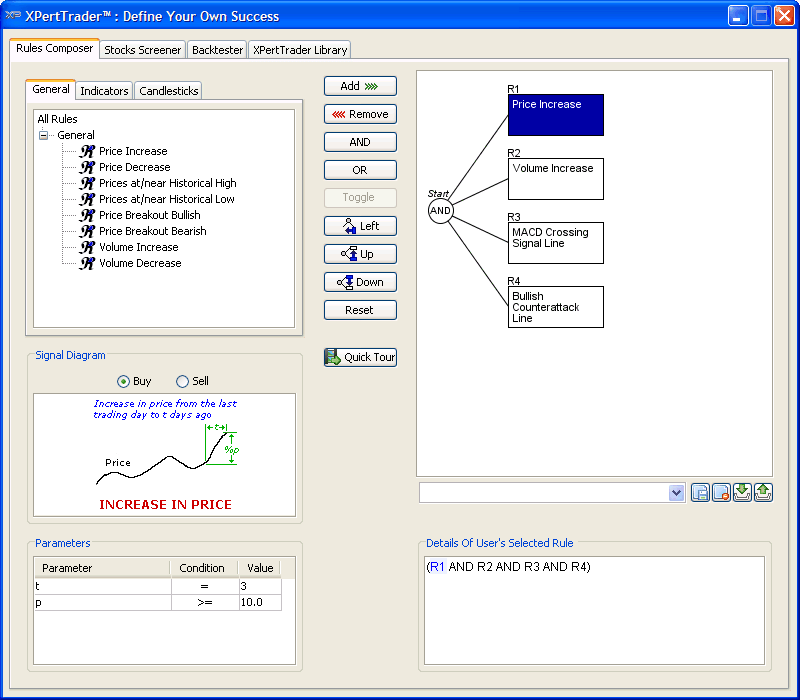Click the rule icon beside Price Breakout Bullish

point(87,215)
